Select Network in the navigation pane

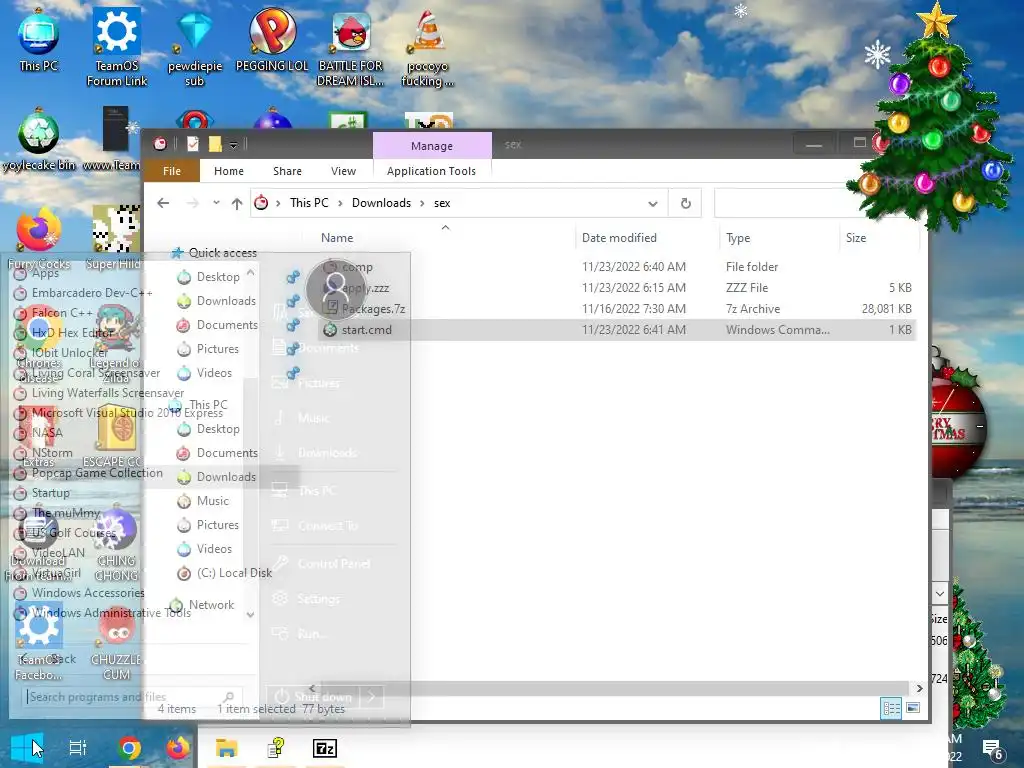[x=211, y=605]
